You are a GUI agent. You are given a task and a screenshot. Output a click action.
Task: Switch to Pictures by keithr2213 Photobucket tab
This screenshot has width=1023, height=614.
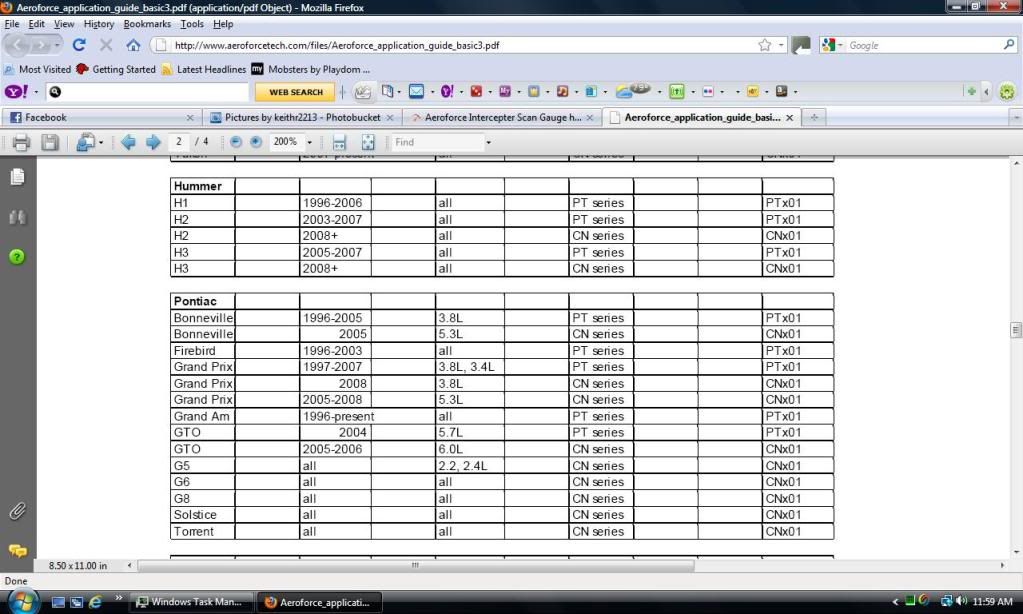[301, 117]
